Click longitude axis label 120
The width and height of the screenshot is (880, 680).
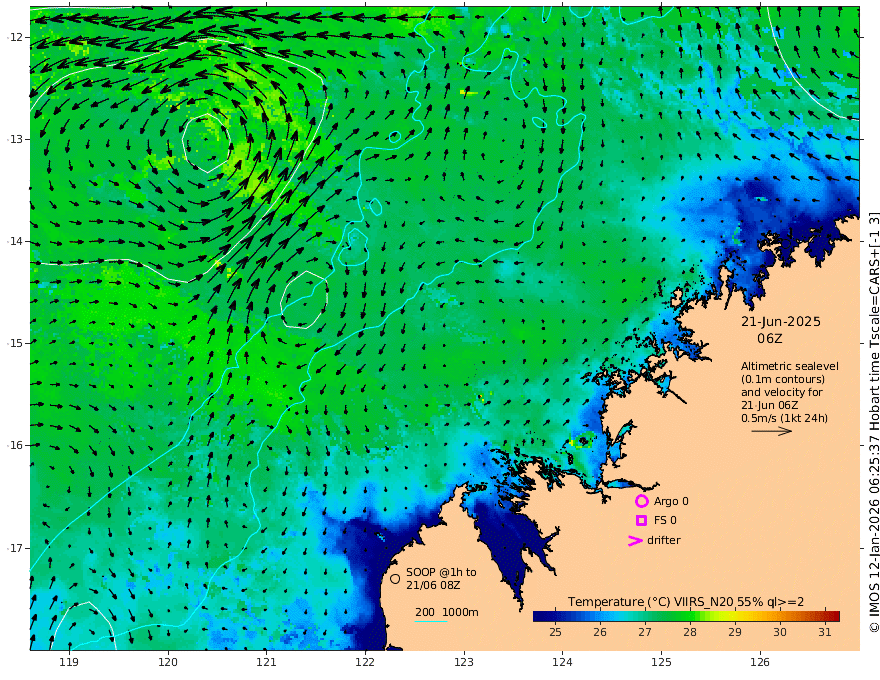click(x=168, y=662)
